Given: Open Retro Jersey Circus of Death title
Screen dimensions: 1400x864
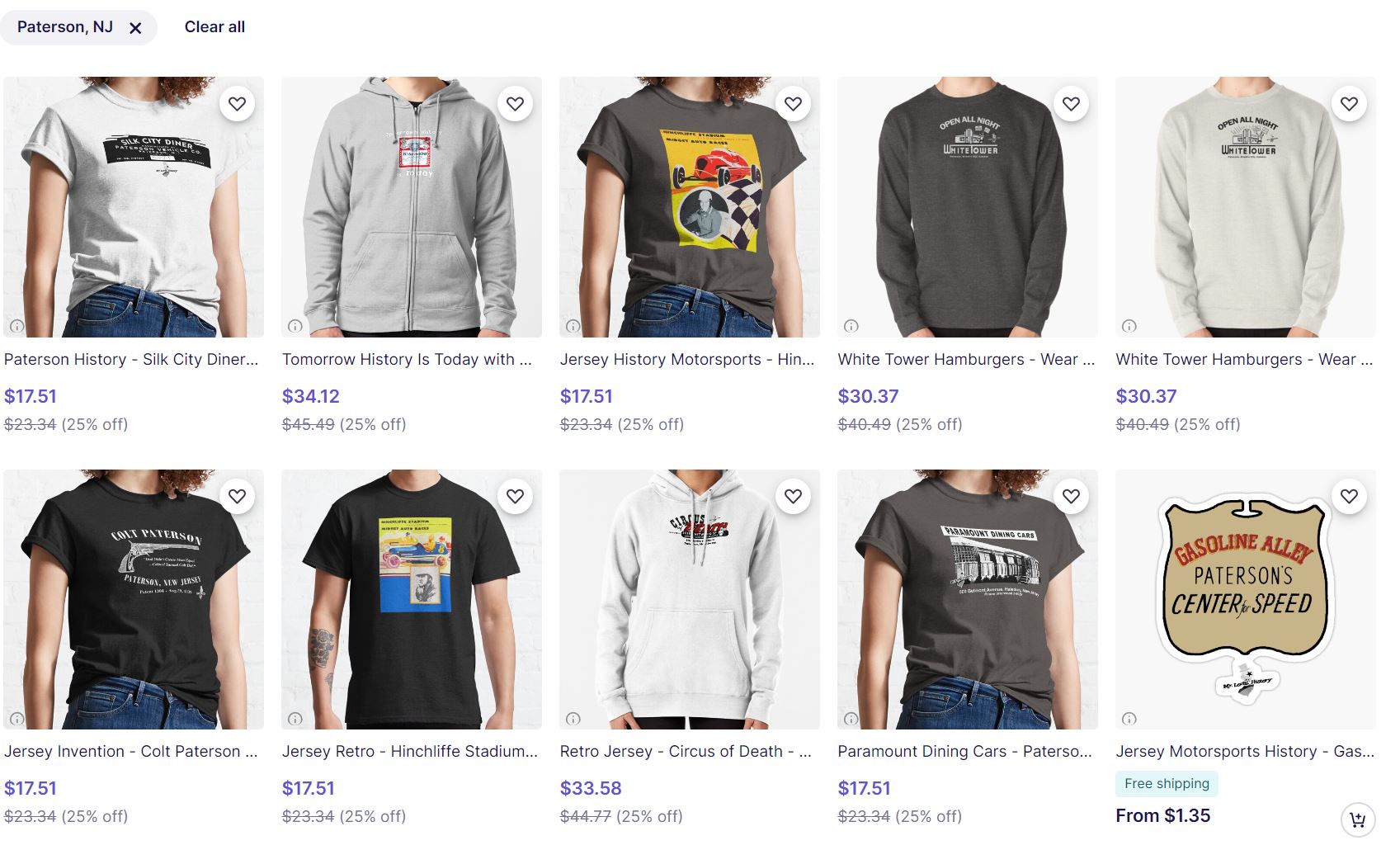Looking at the screenshot, I should (686, 751).
